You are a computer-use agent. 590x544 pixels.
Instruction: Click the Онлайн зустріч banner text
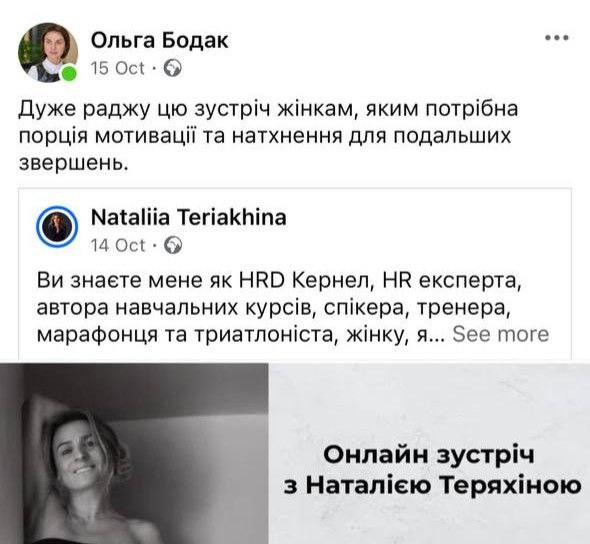(x=429, y=455)
